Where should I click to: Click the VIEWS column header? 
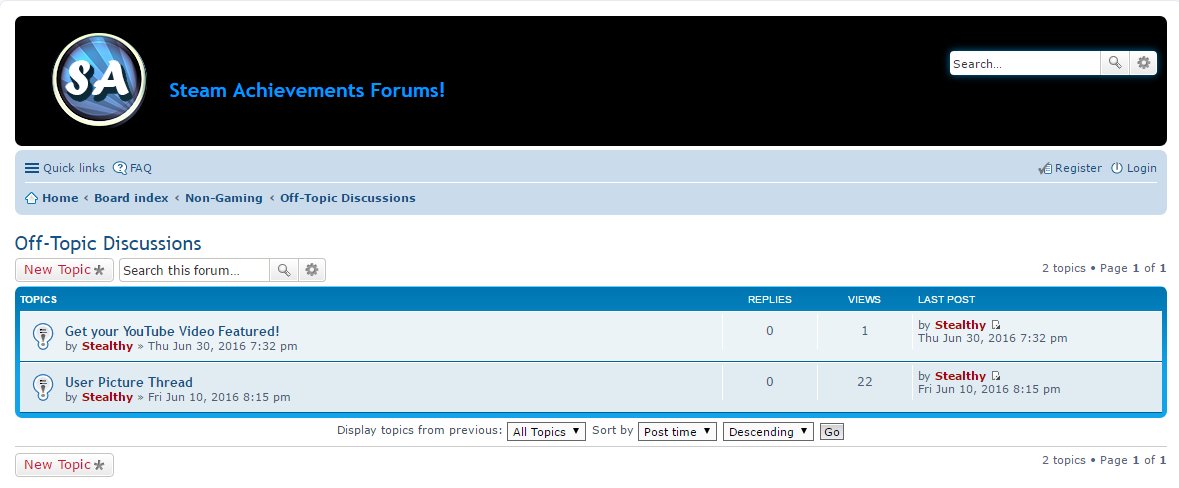click(864, 299)
